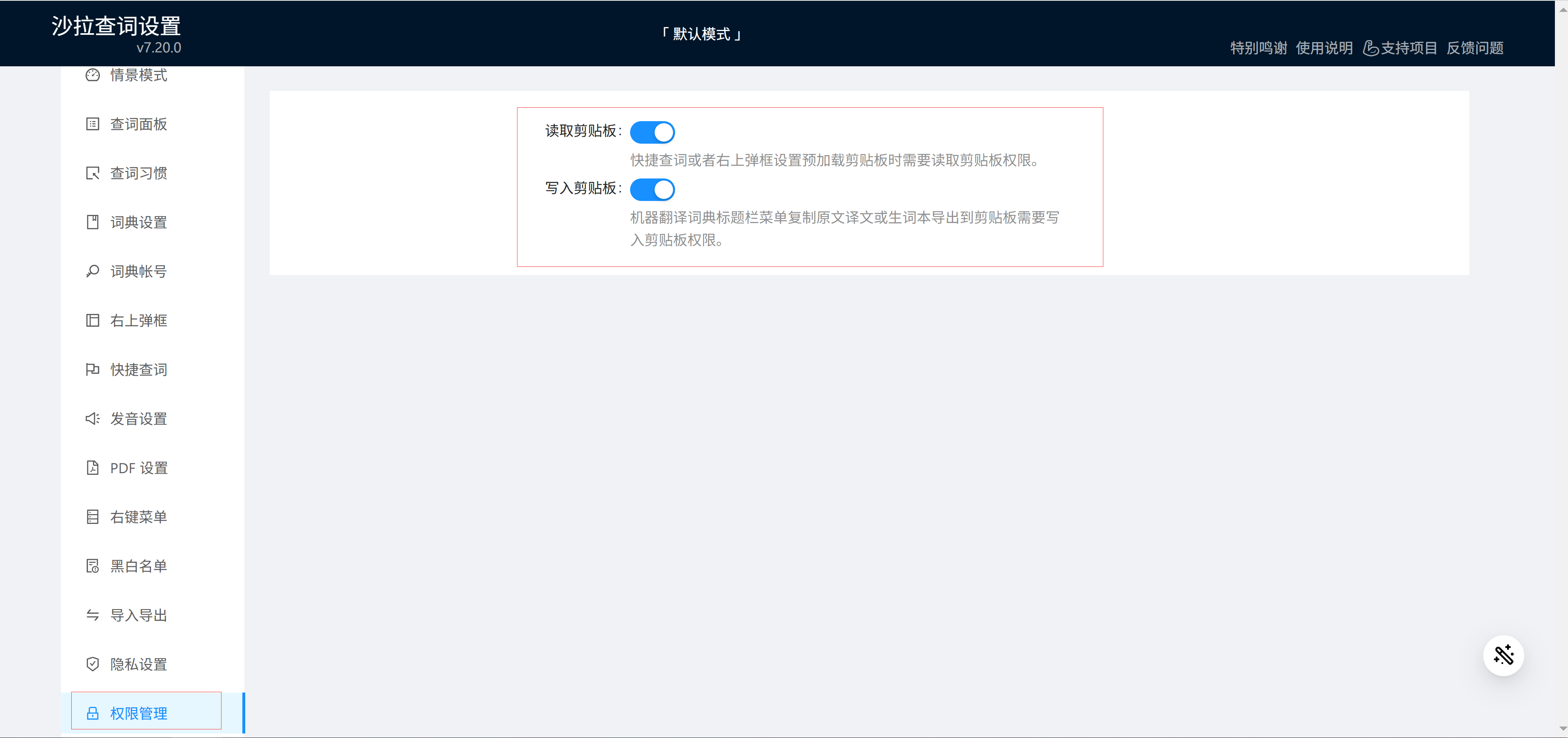
Task: Click the key icon beside 词典帐号
Action: 93,271
